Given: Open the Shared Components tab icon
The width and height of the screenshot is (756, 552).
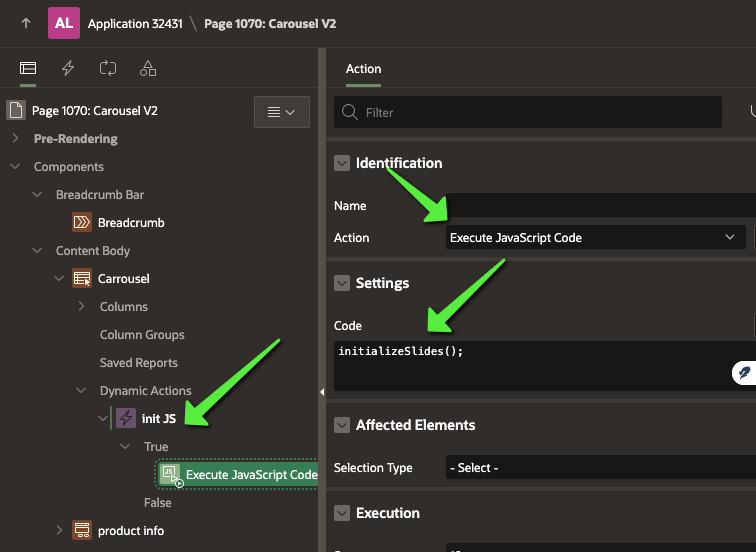Looking at the screenshot, I should (148, 69).
